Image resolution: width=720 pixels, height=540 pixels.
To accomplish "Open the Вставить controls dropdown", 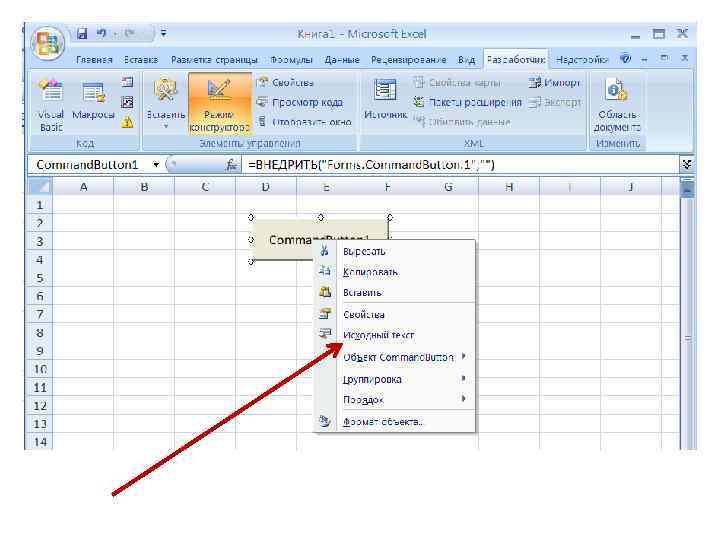I will click(x=166, y=103).
